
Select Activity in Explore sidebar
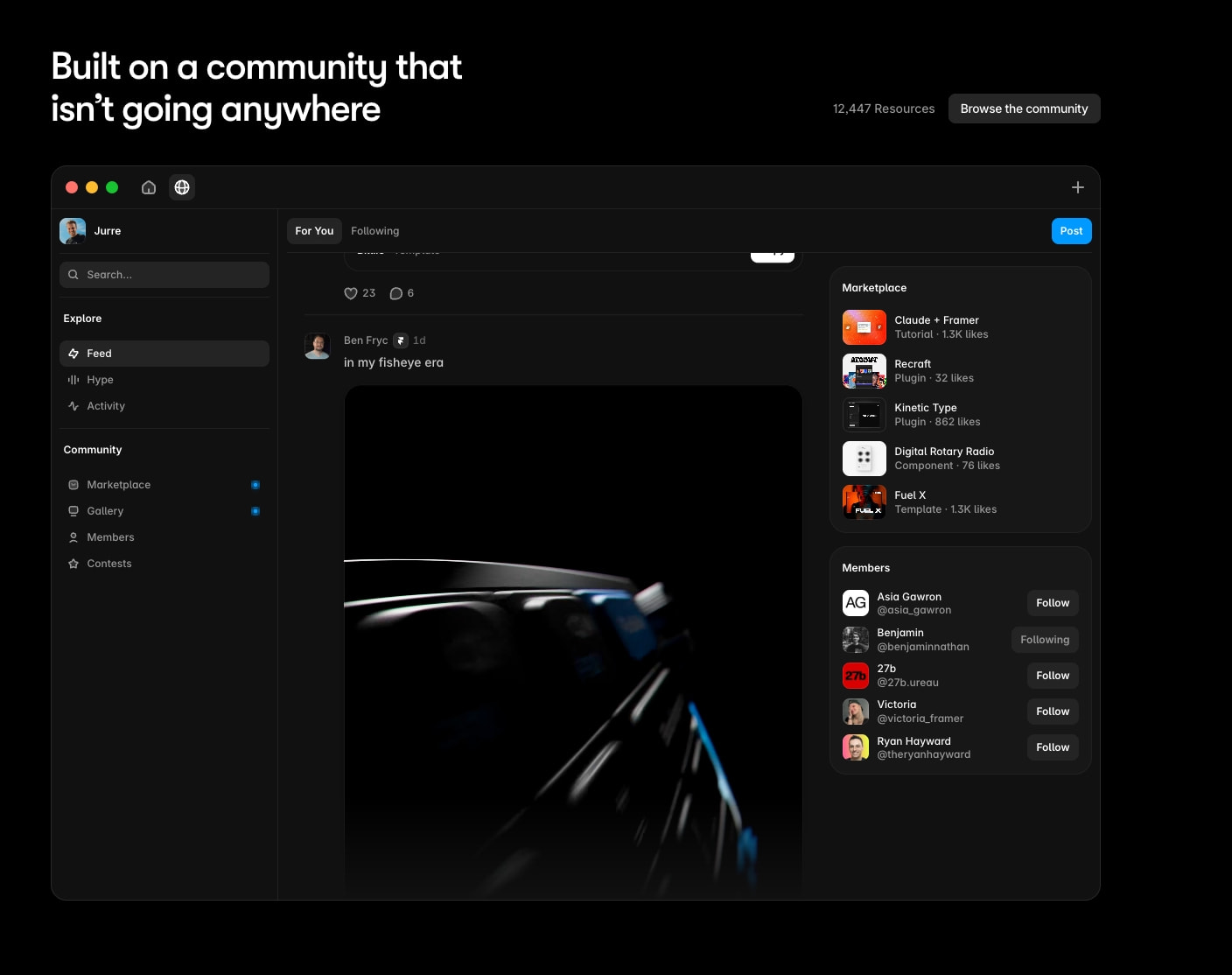pos(164,406)
